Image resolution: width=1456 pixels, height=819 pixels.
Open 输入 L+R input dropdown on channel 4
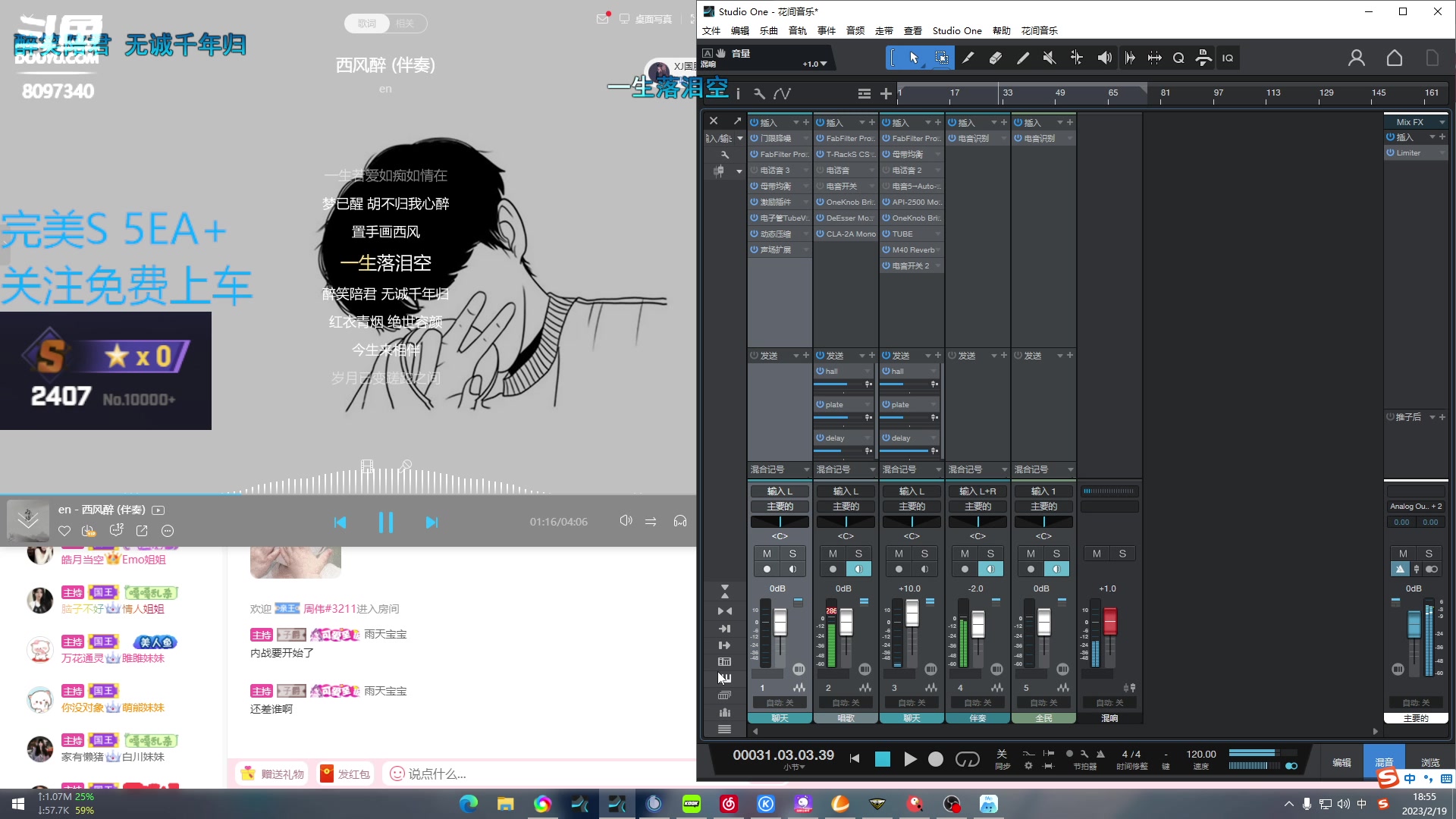pos(977,491)
